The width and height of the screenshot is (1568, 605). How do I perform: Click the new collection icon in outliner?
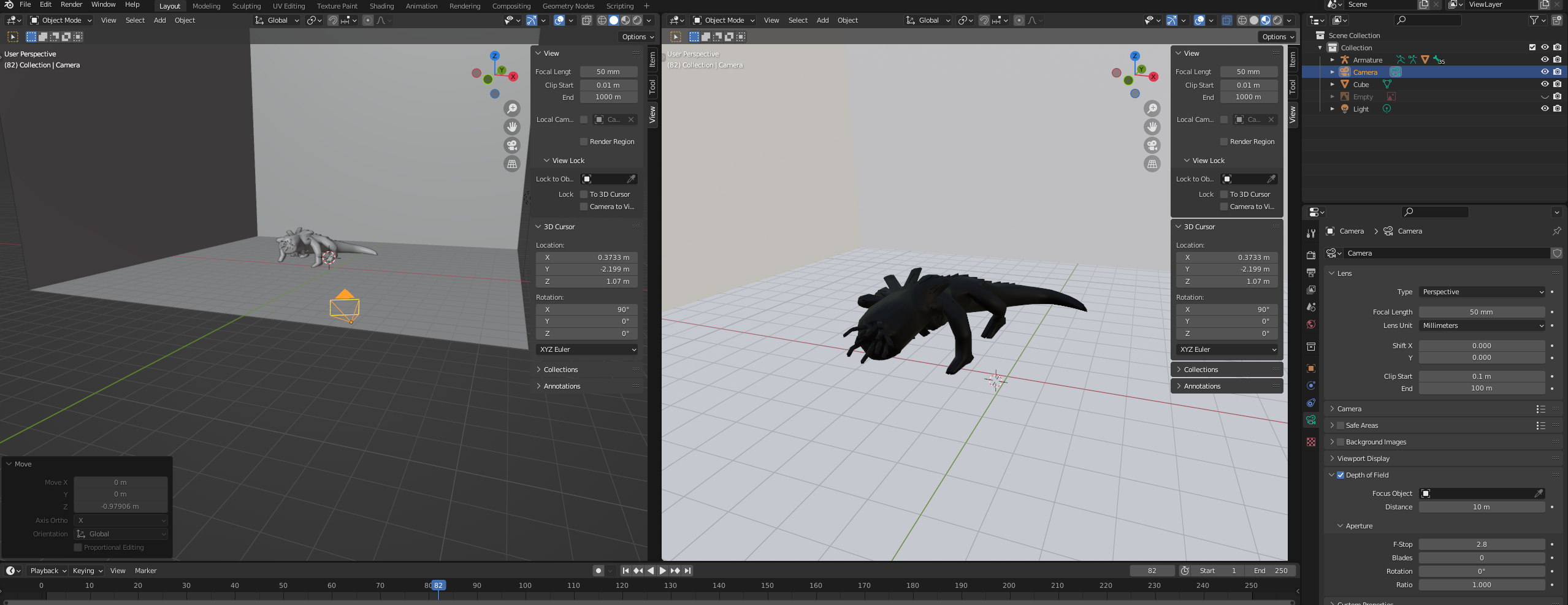1556,20
